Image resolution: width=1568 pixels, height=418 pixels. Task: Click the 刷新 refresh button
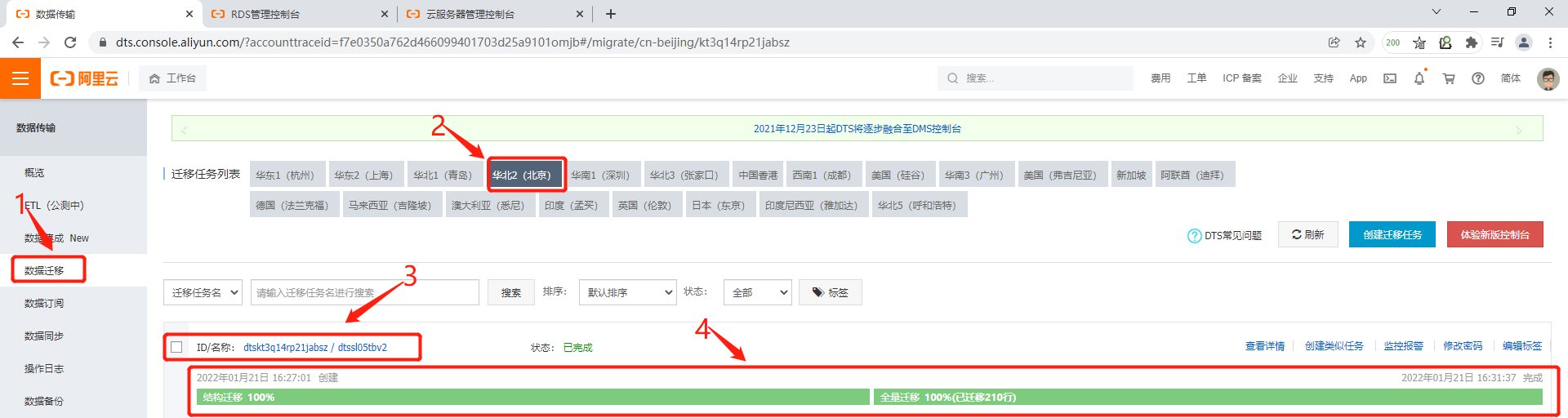click(1307, 234)
